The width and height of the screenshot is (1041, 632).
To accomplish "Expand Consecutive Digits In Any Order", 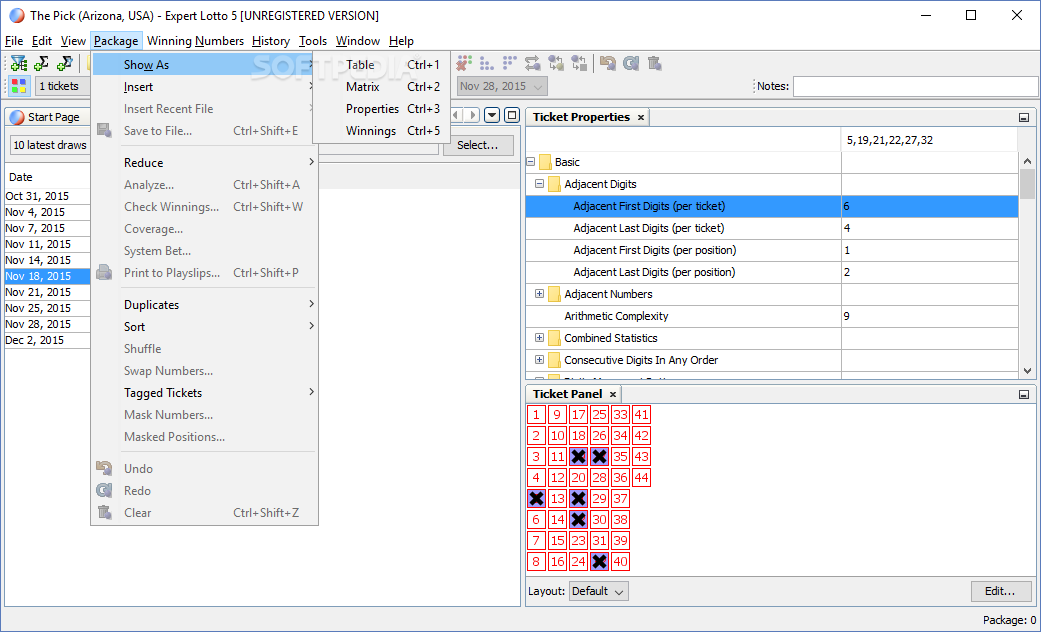I will pos(539,360).
